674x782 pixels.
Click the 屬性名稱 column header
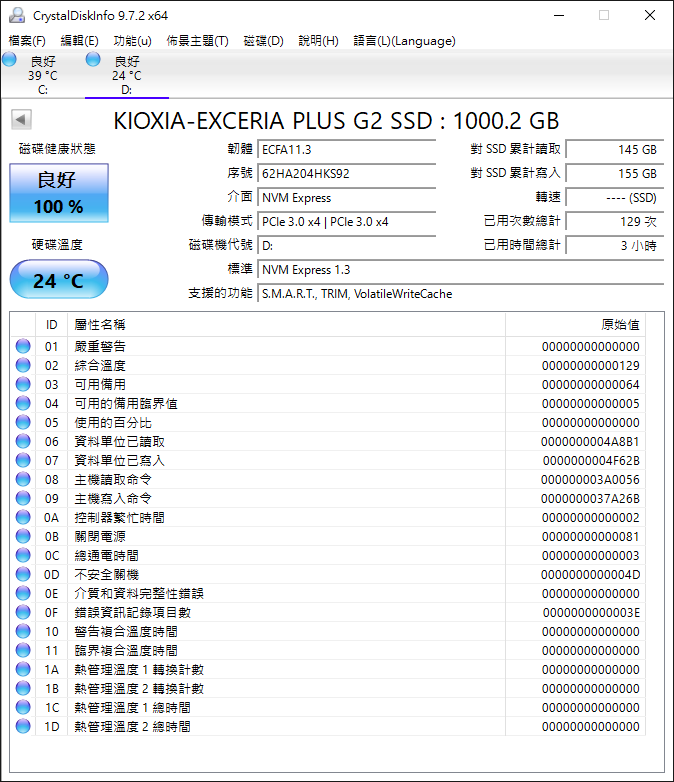(x=287, y=325)
